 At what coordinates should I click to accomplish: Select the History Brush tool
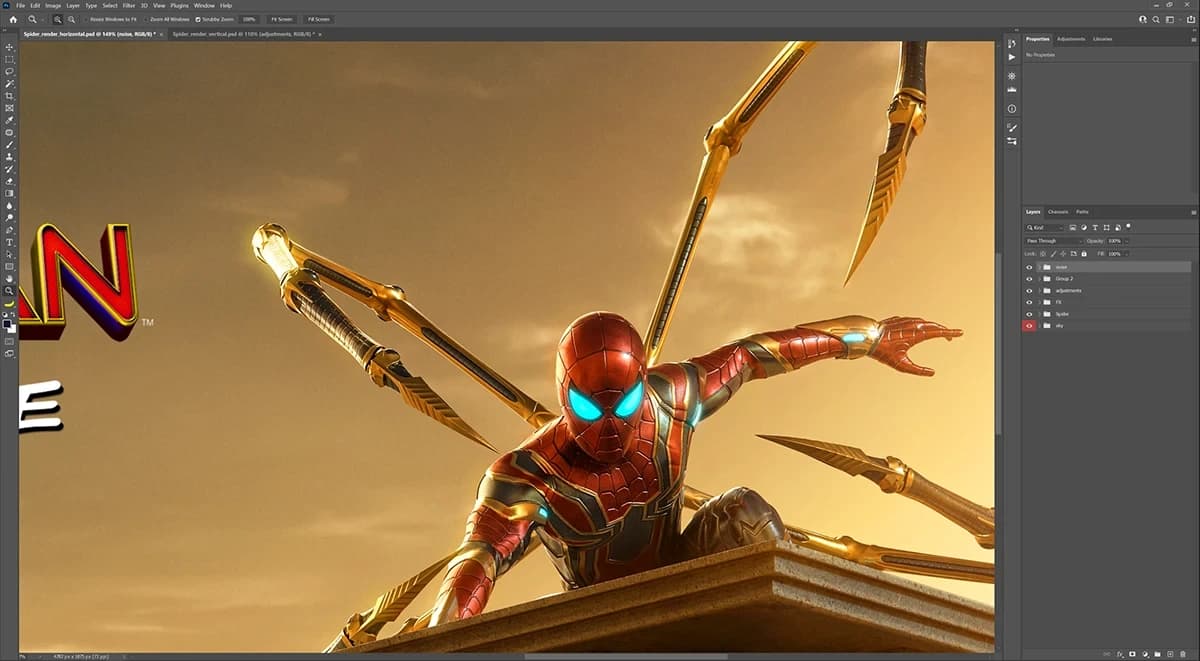pos(10,169)
